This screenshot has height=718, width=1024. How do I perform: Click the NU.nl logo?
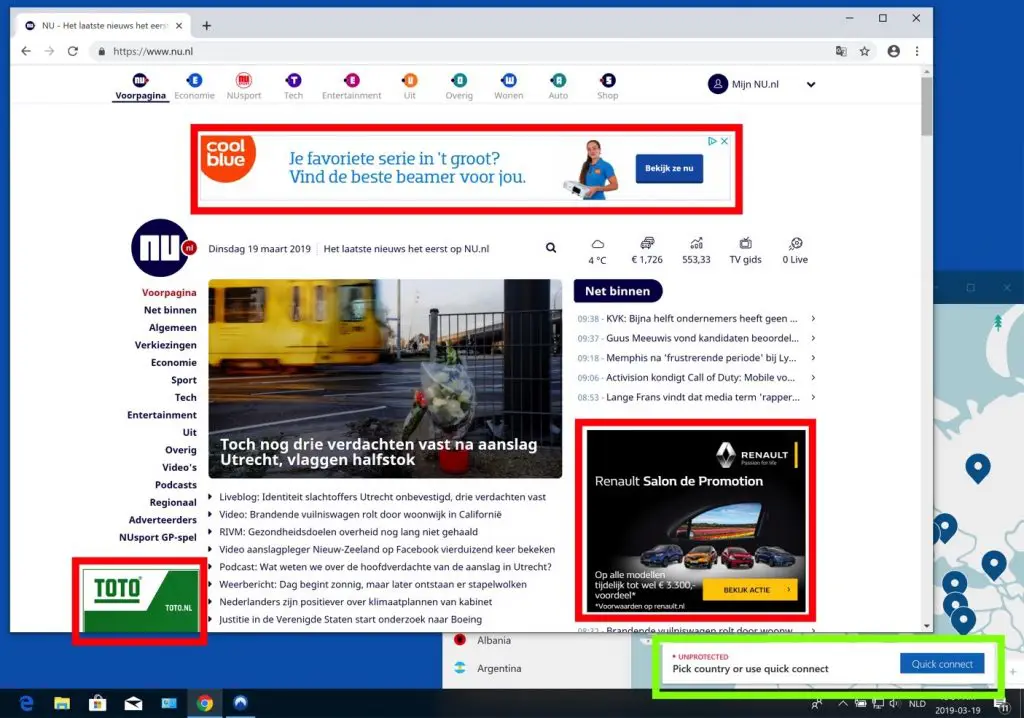click(x=162, y=248)
